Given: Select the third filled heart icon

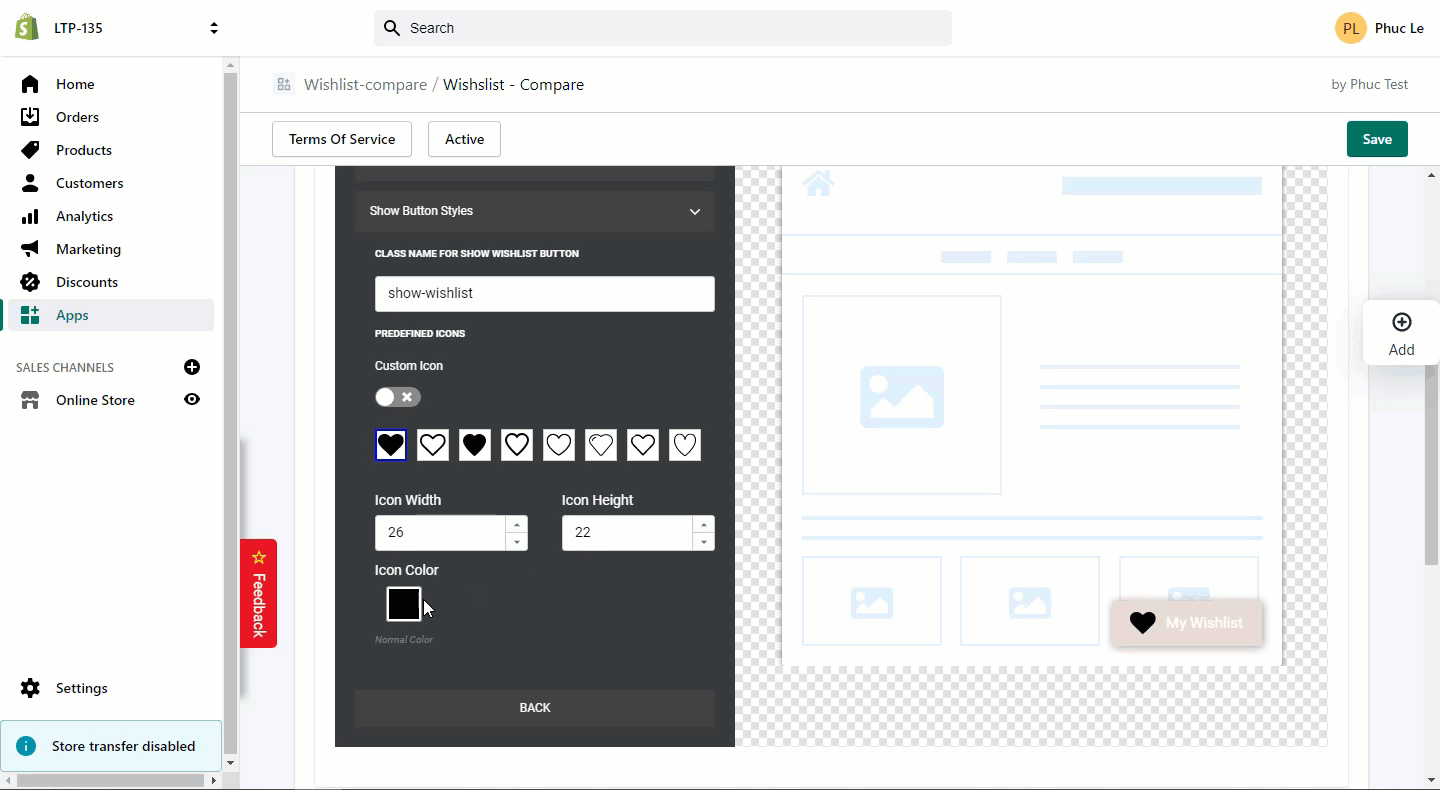Looking at the screenshot, I should pos(475,445).
